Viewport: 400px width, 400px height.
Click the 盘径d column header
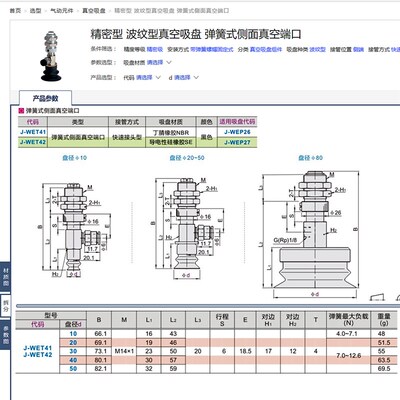(73, 324)
